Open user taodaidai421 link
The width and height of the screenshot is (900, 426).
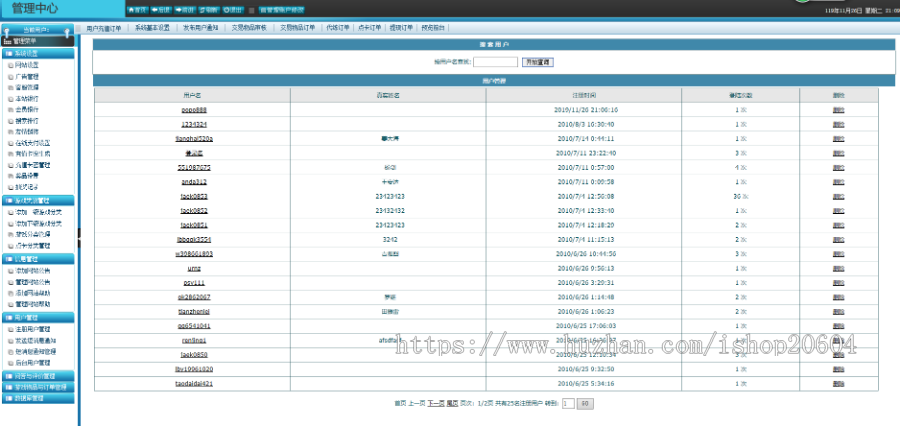194,384
